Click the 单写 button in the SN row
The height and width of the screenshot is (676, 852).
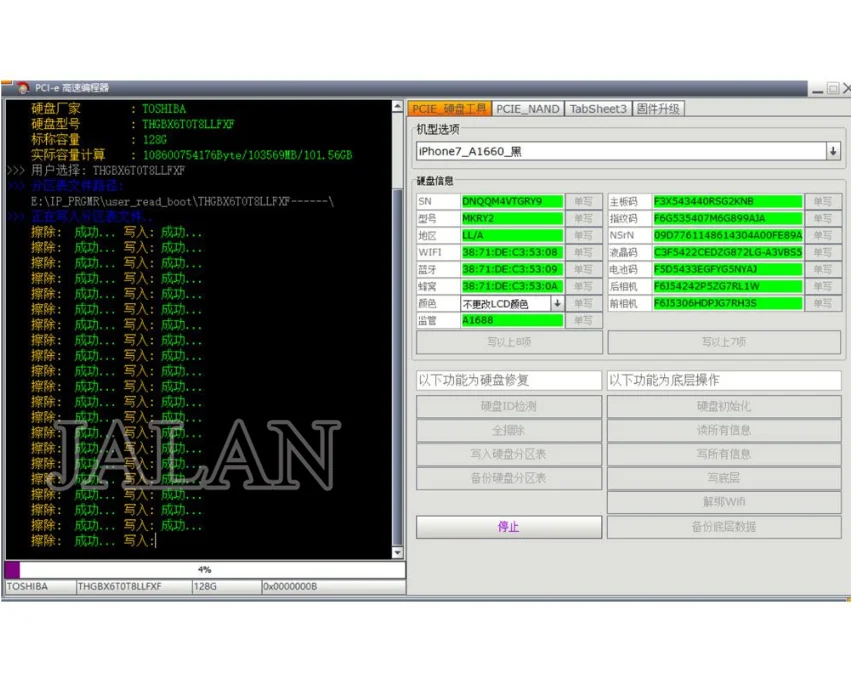tap(584, 202)
